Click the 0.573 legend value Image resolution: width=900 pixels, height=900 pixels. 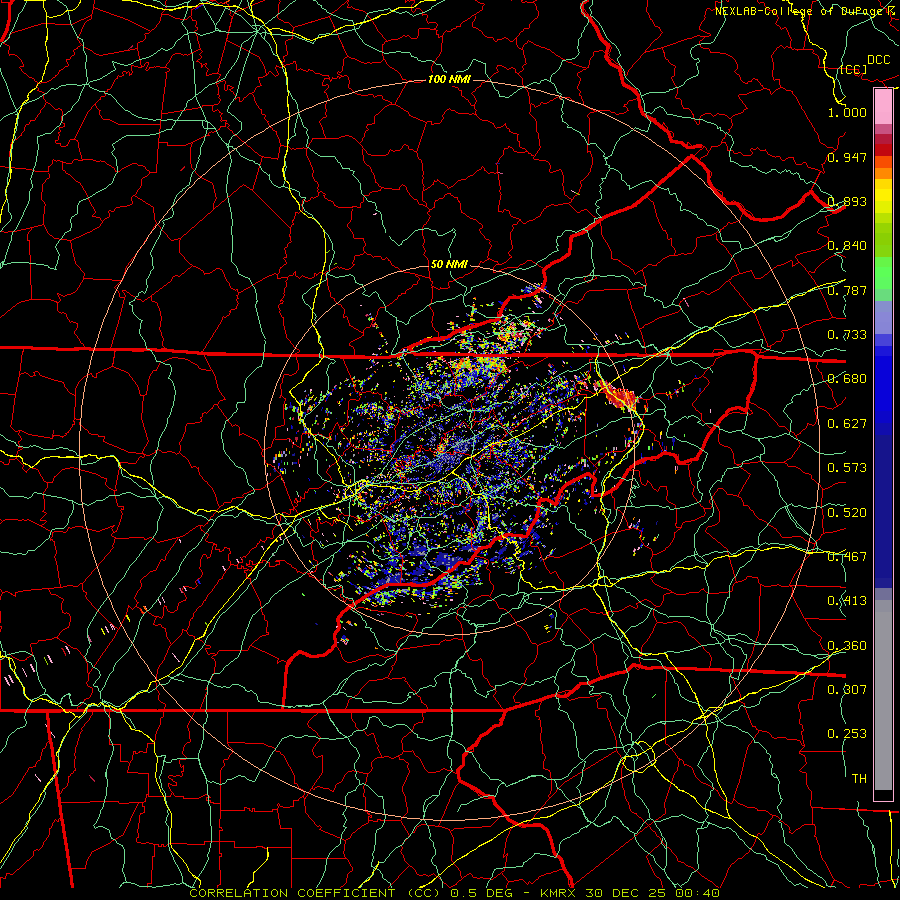click(x=847, y=468)
